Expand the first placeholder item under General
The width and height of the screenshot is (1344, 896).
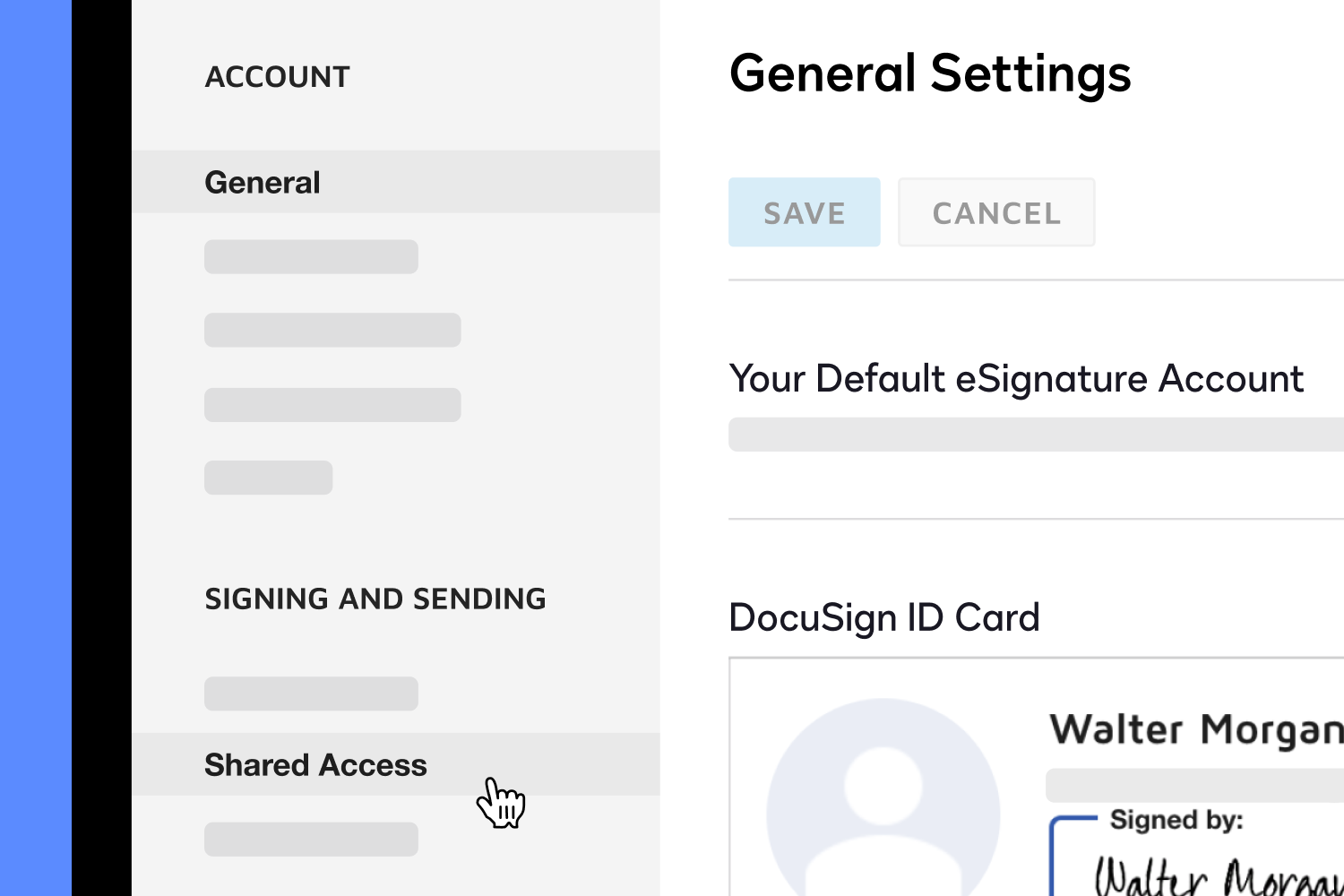[311, 256]
